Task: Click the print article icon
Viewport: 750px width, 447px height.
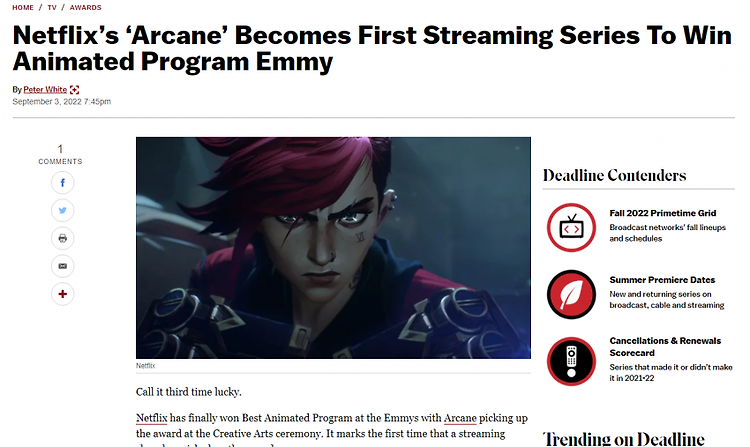Action: tap(62, 238)
